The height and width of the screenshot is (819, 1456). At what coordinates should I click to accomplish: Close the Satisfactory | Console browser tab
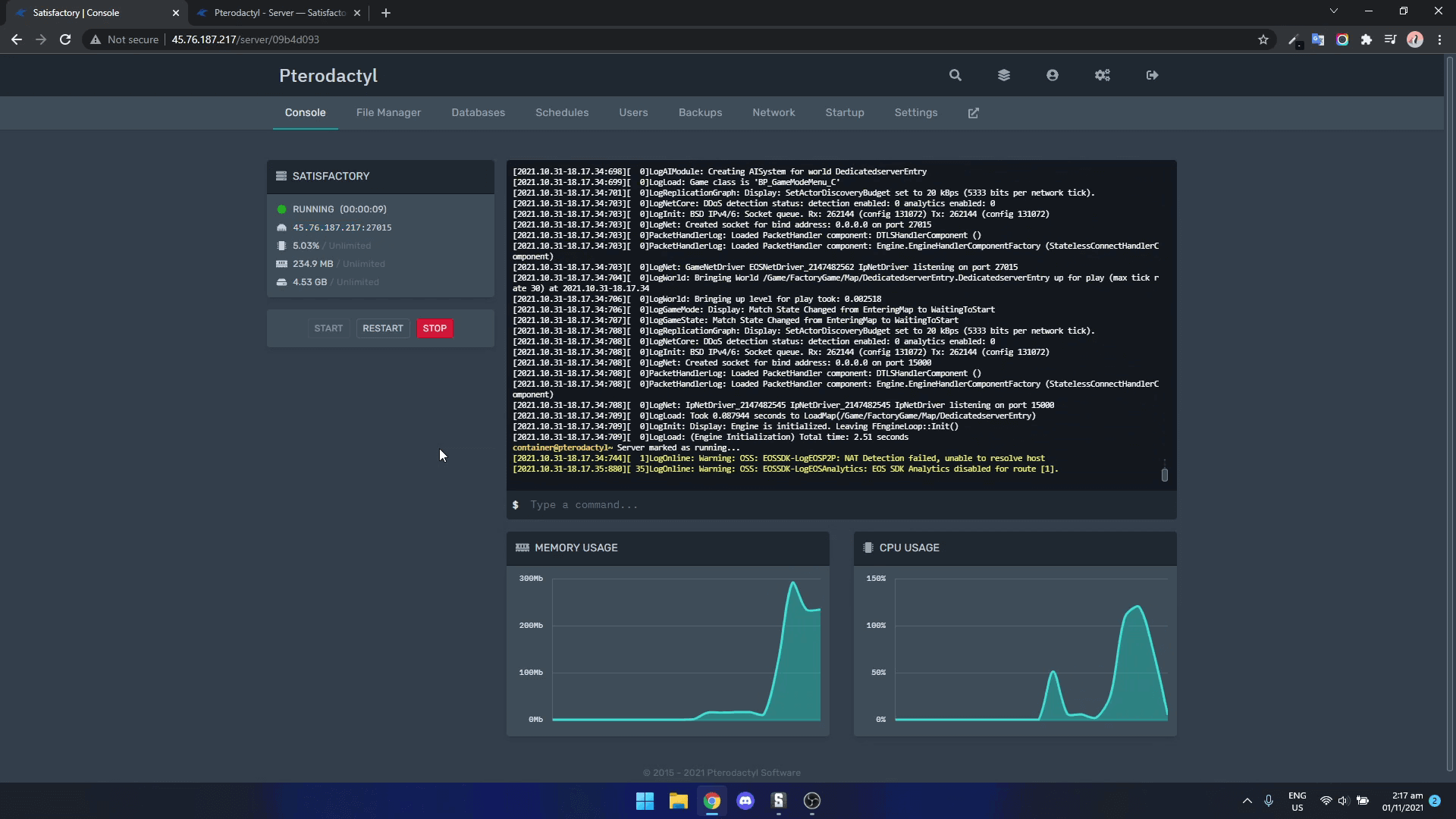[175, 13]
